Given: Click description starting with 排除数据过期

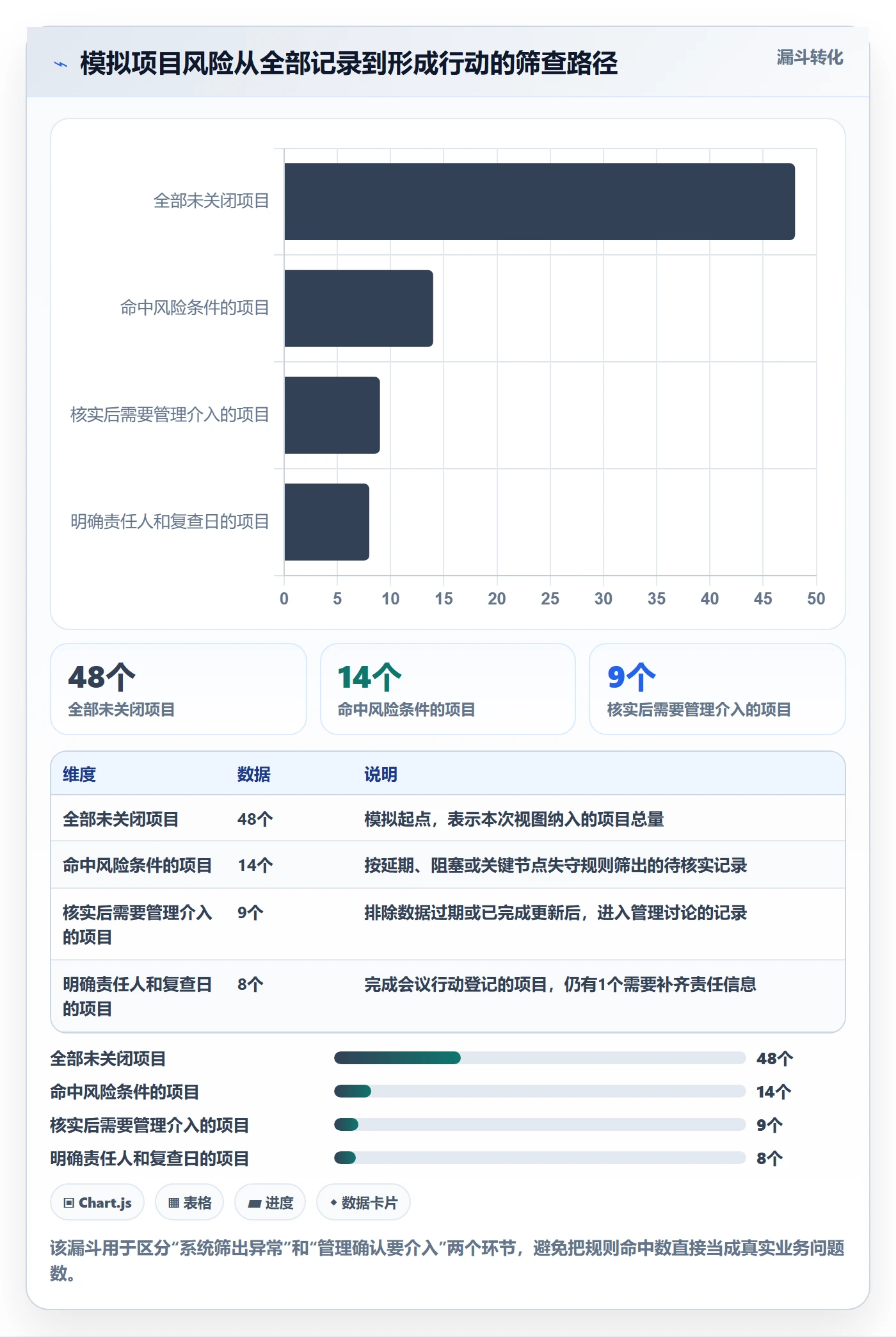Looking at the screenshot, I should [x=556, y=912].
